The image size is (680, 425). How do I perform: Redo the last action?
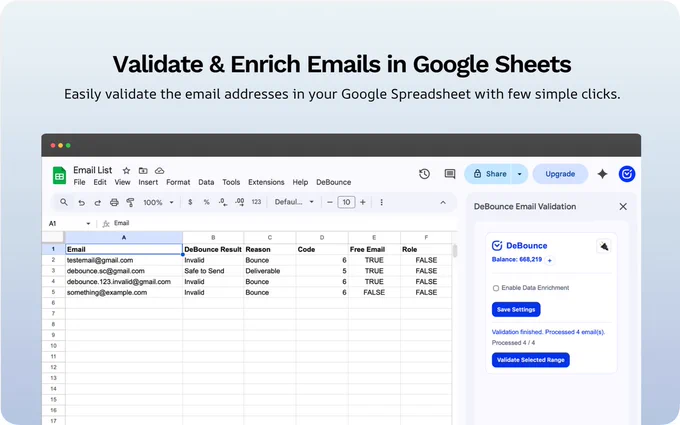click(x=98, y=203)
